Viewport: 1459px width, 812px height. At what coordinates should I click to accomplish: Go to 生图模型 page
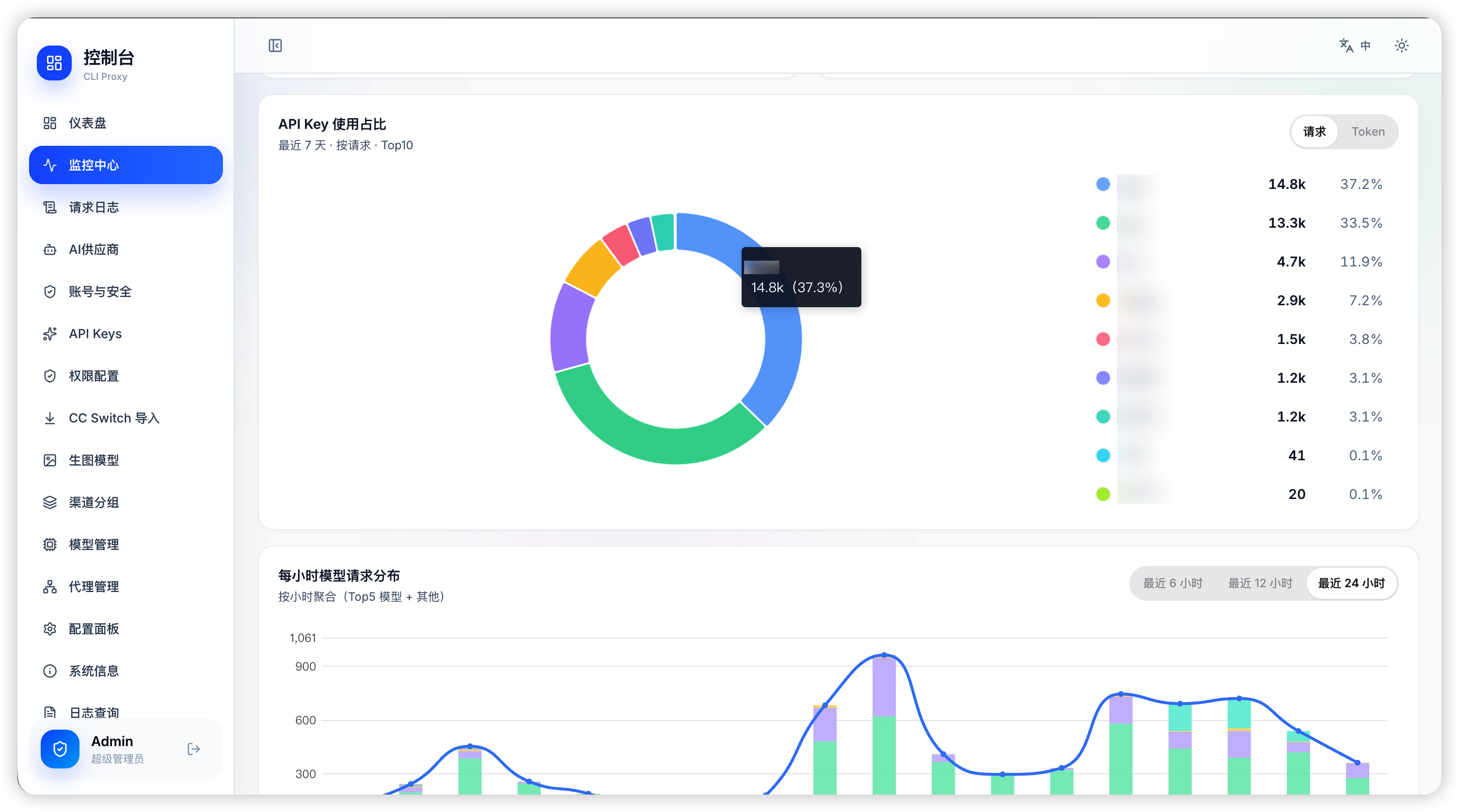coord(126,460)
